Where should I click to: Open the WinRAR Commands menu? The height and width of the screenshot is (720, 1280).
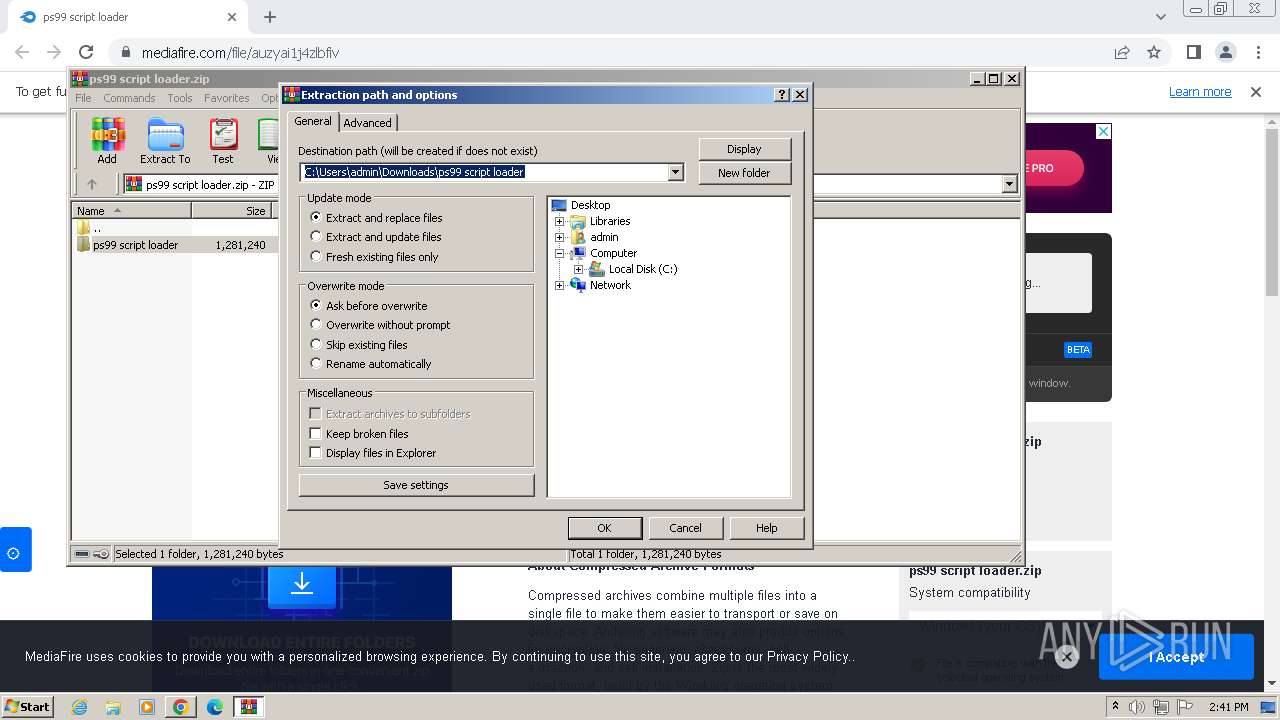[x=129, y=98]
